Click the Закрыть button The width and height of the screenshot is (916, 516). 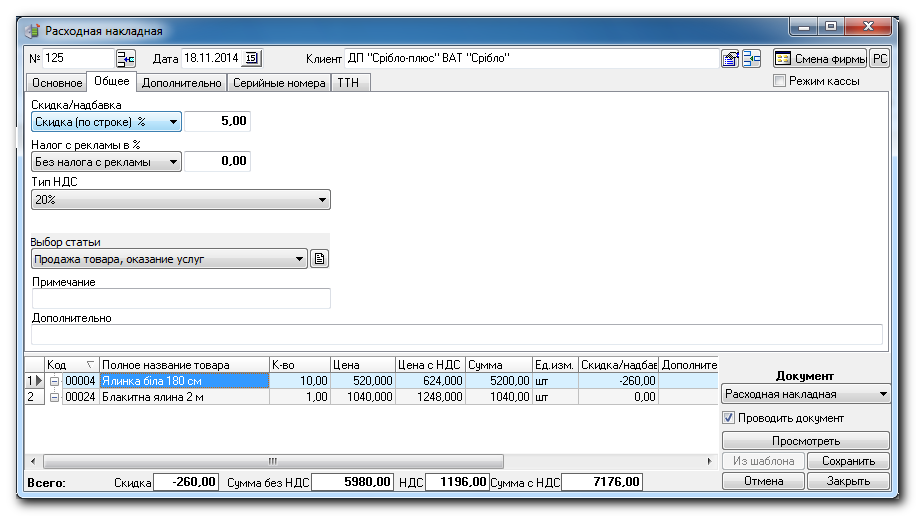point(848,481)
